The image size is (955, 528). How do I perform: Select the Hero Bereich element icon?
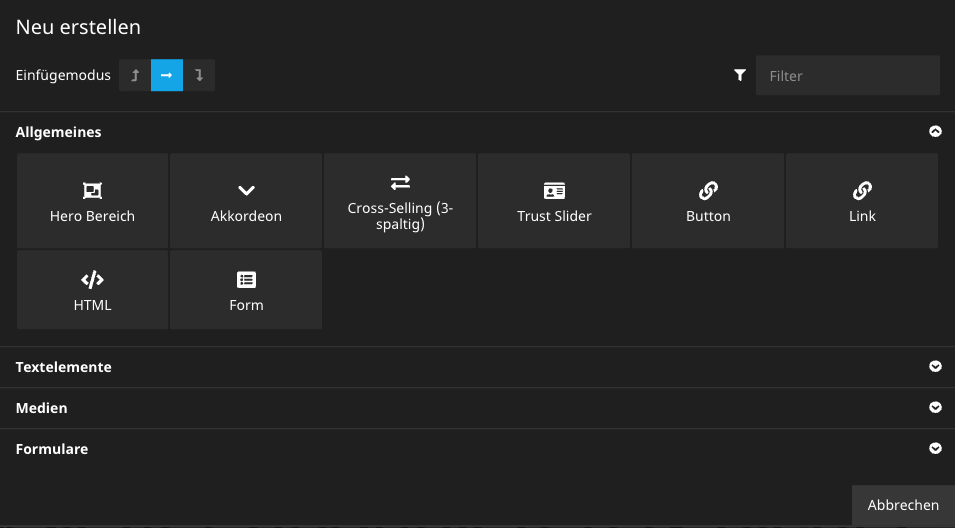pyautogui.click(x=92, y=190)
